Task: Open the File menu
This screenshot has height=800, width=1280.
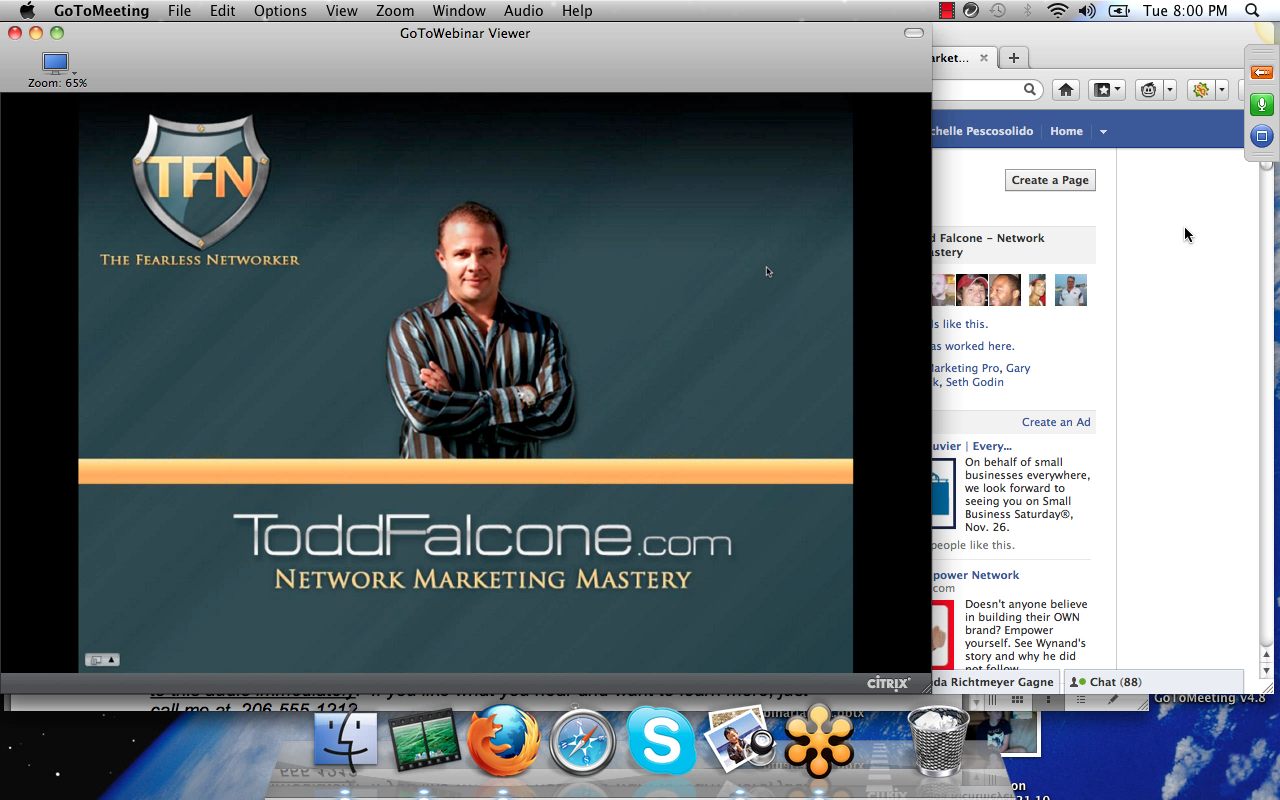Action: (179, 11)
